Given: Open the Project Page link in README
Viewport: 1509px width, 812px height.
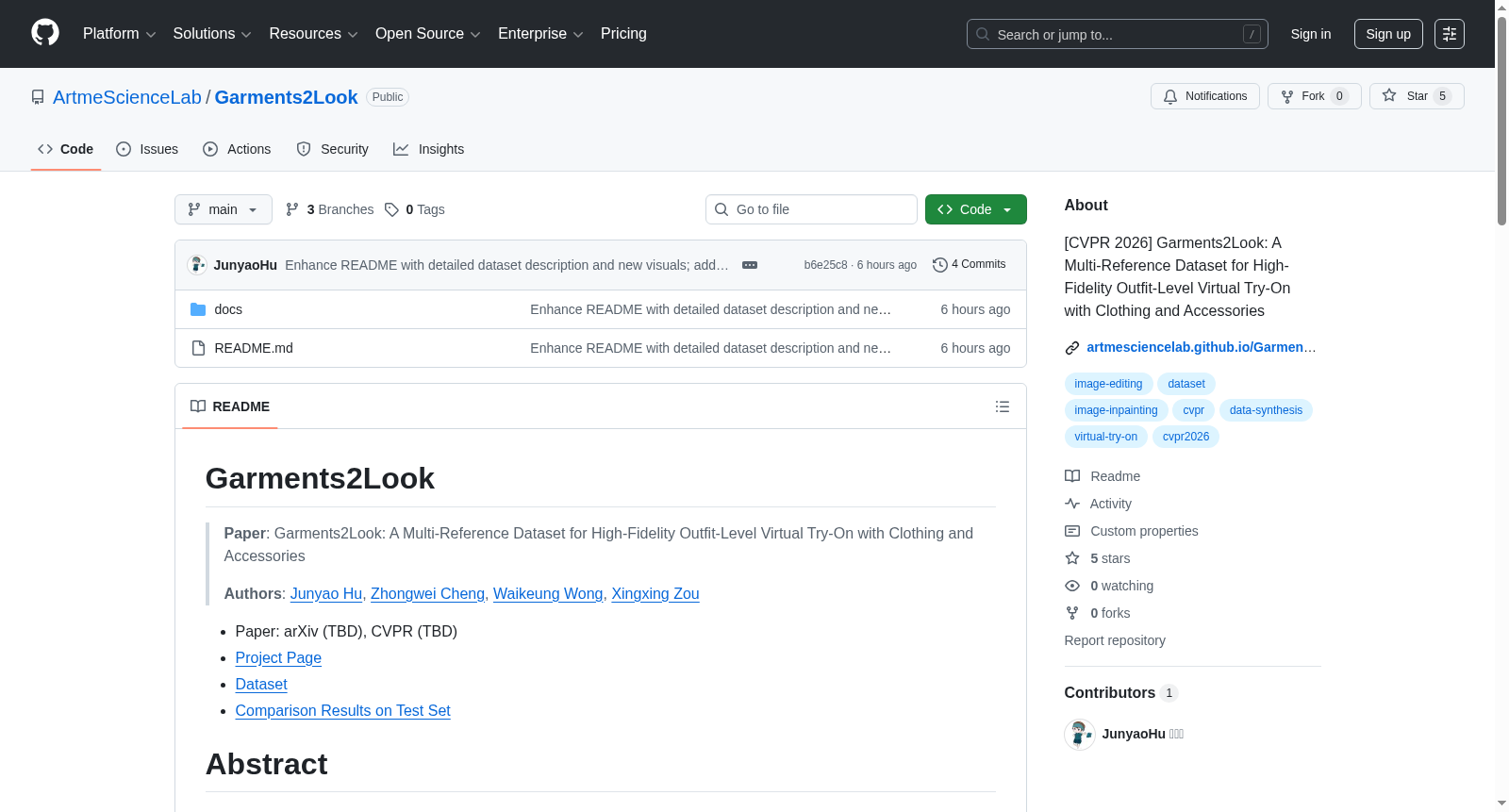Looking at the screenshot, I should (278, 658).
